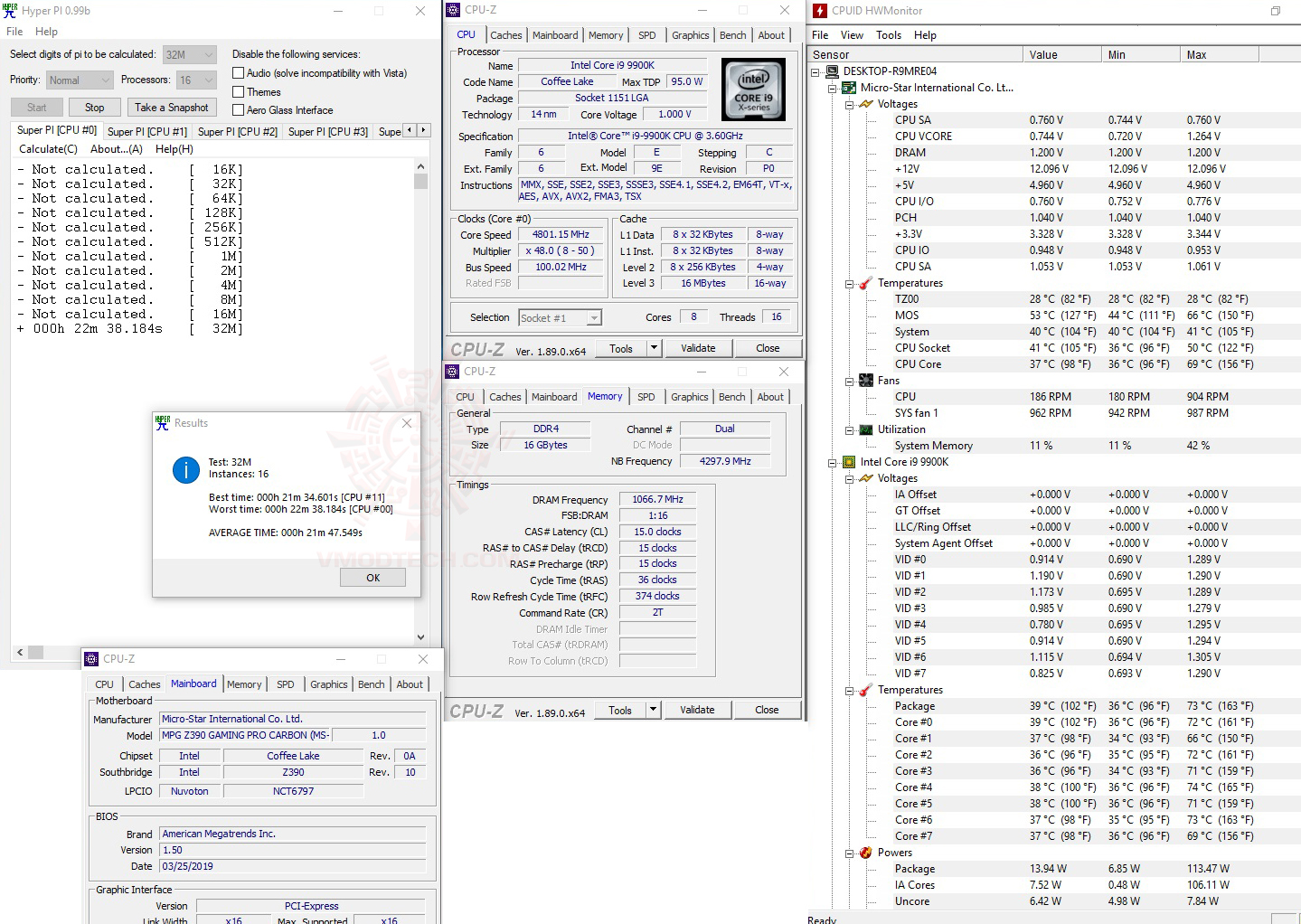
Task: Click Validate in the CPU-Z Processor window
Action: click(x=698, y=348)
